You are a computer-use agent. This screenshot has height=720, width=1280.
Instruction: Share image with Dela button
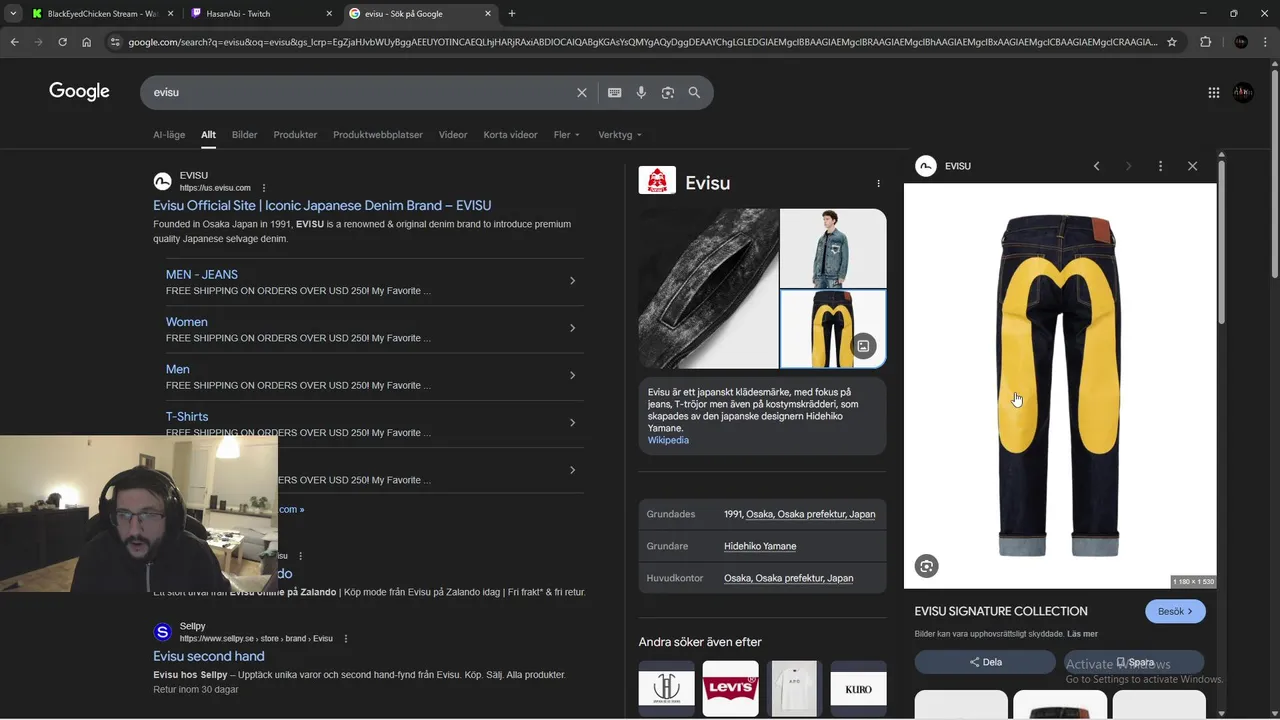pos(985,662)
